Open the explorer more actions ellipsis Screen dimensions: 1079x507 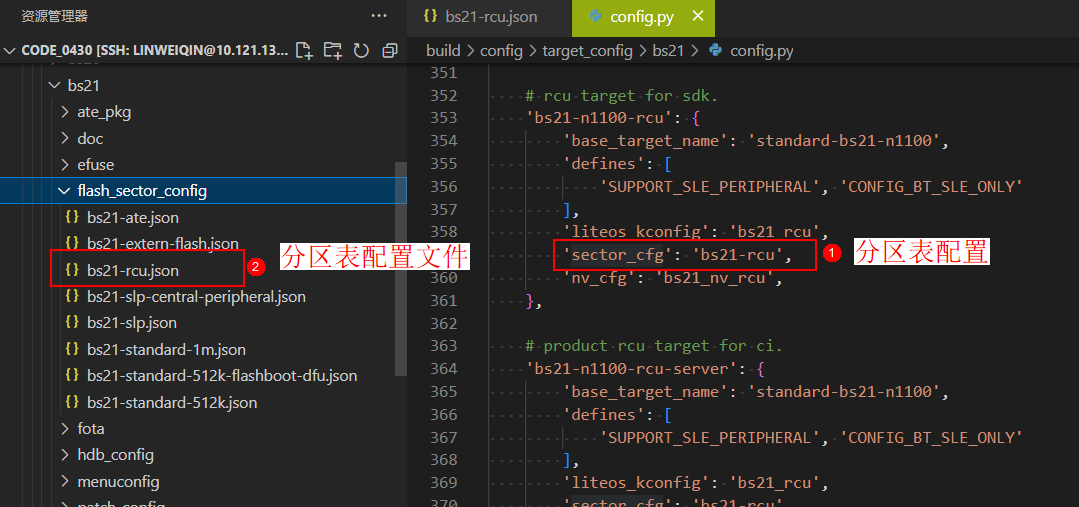pyautogui.click(x=379, y=16)
